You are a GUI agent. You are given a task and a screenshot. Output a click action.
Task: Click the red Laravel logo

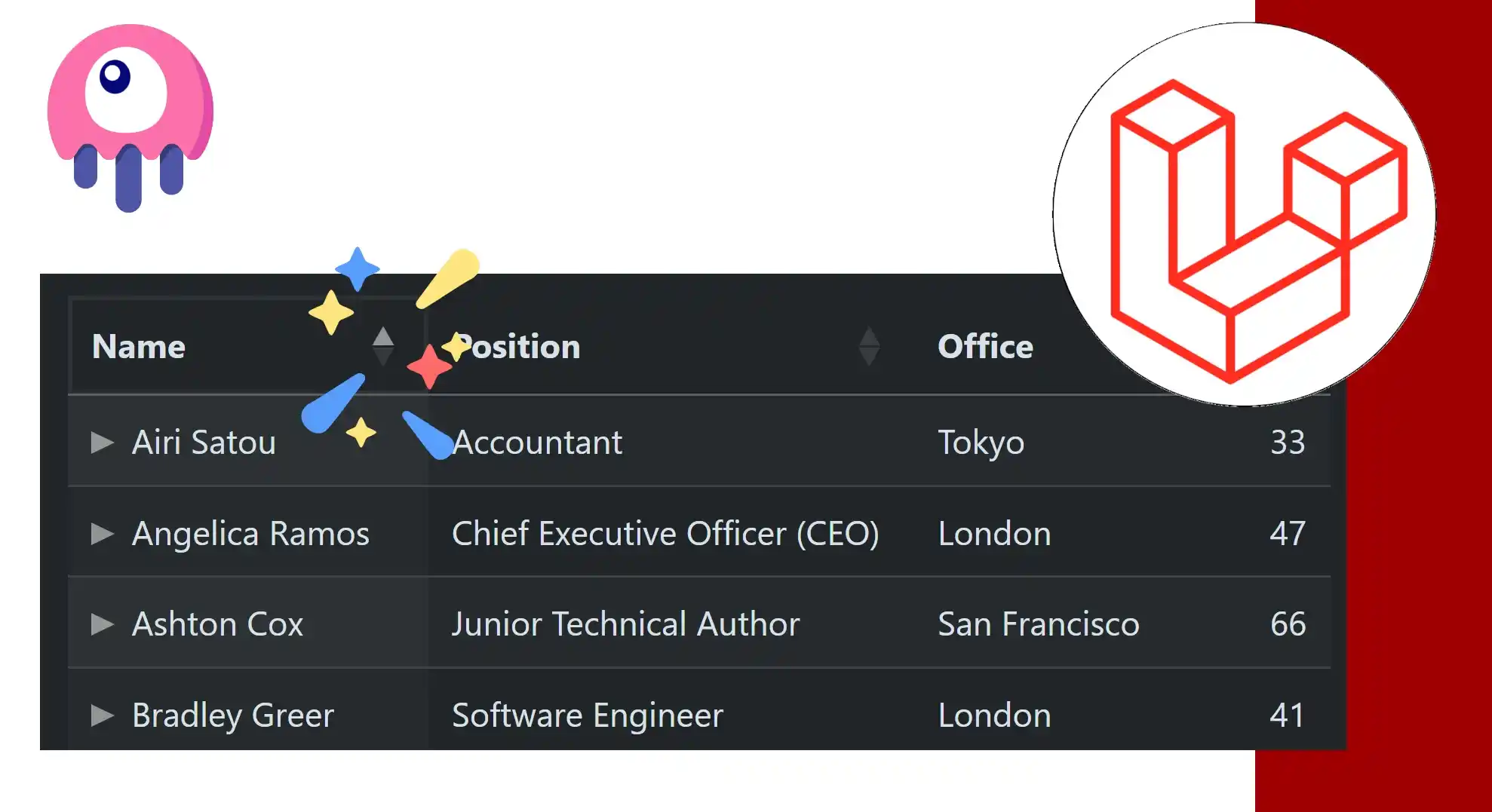[x=1258, y=231]
